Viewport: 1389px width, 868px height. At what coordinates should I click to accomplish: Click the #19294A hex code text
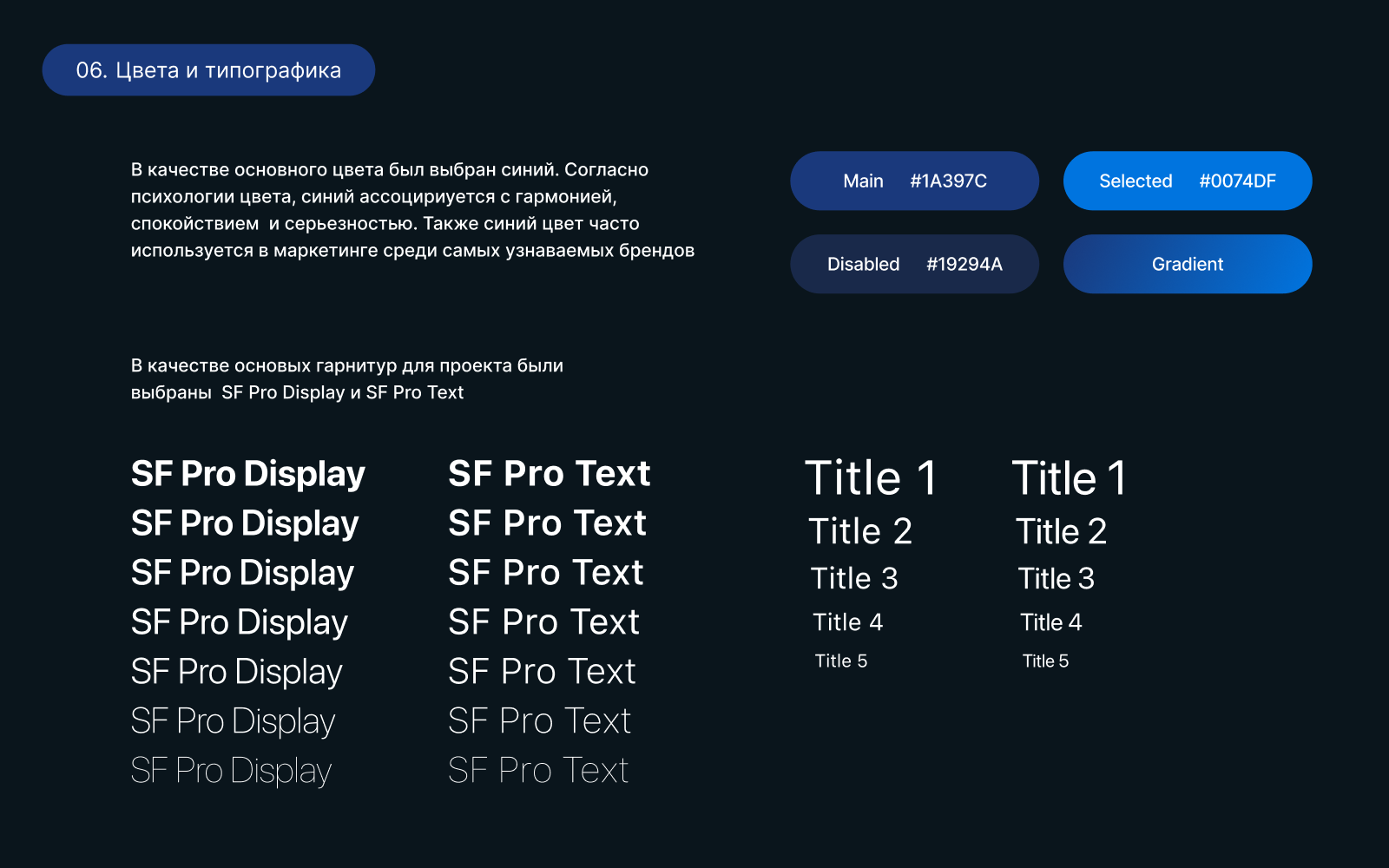click(x=964, y=265)
